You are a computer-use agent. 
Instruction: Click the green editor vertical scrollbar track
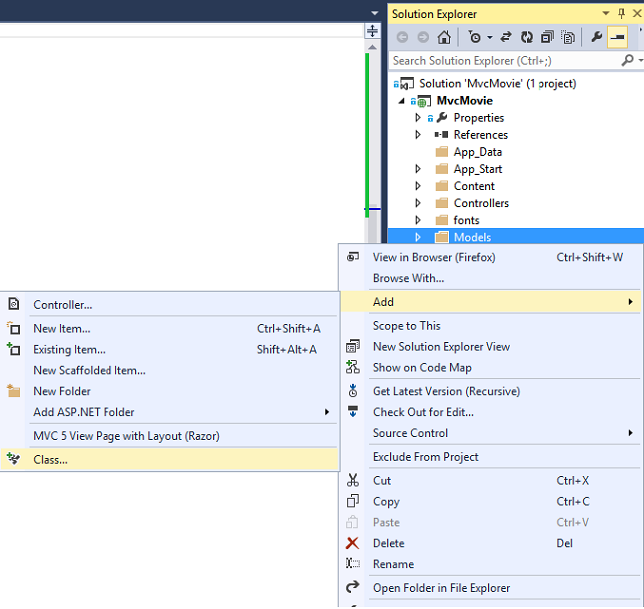367,131
